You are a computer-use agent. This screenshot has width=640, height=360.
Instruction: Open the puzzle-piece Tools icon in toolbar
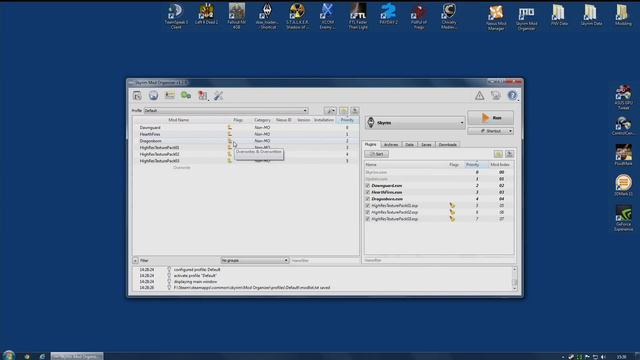click(x=202, y=96)
